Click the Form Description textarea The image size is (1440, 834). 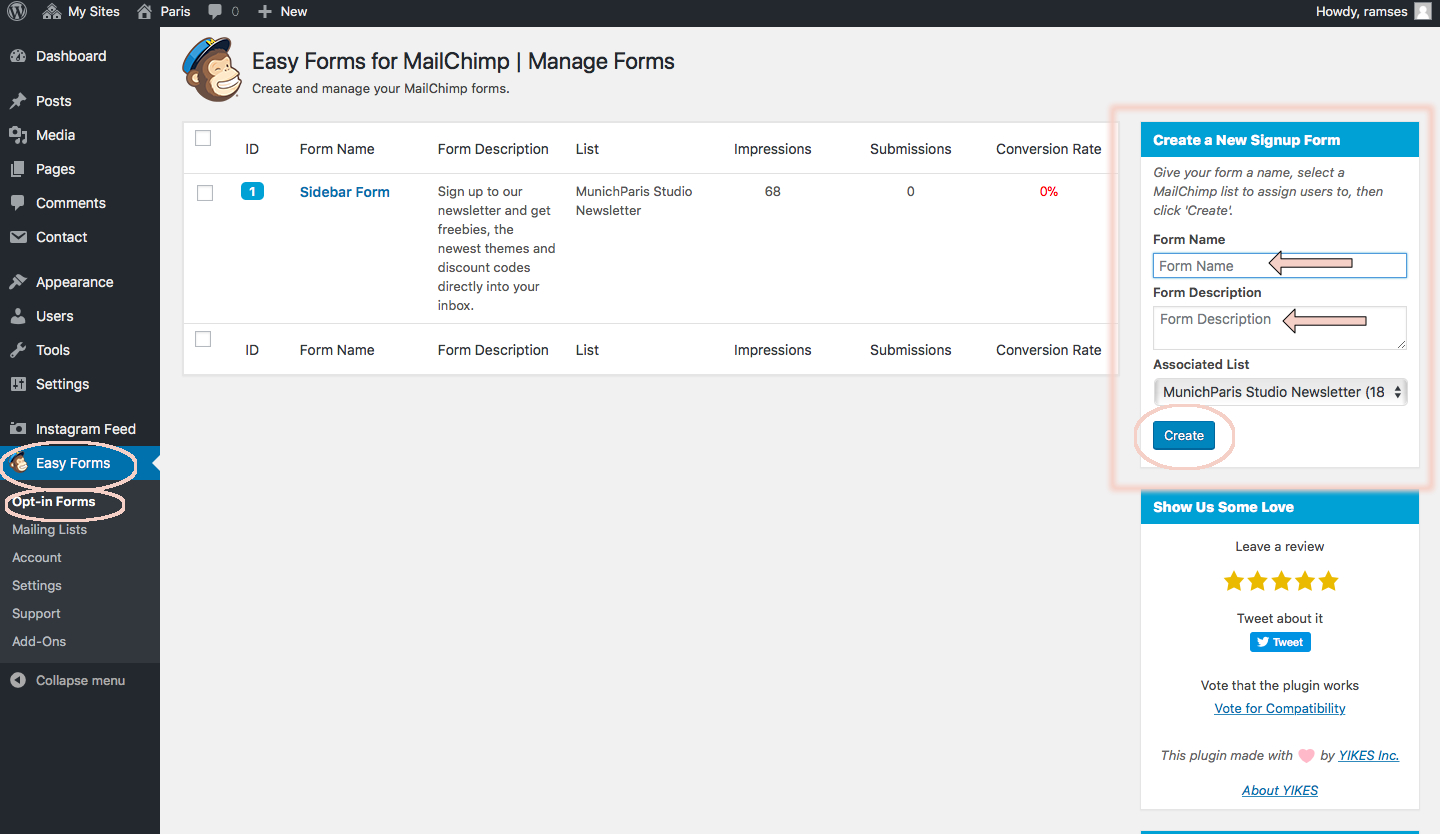[1280, 328]
